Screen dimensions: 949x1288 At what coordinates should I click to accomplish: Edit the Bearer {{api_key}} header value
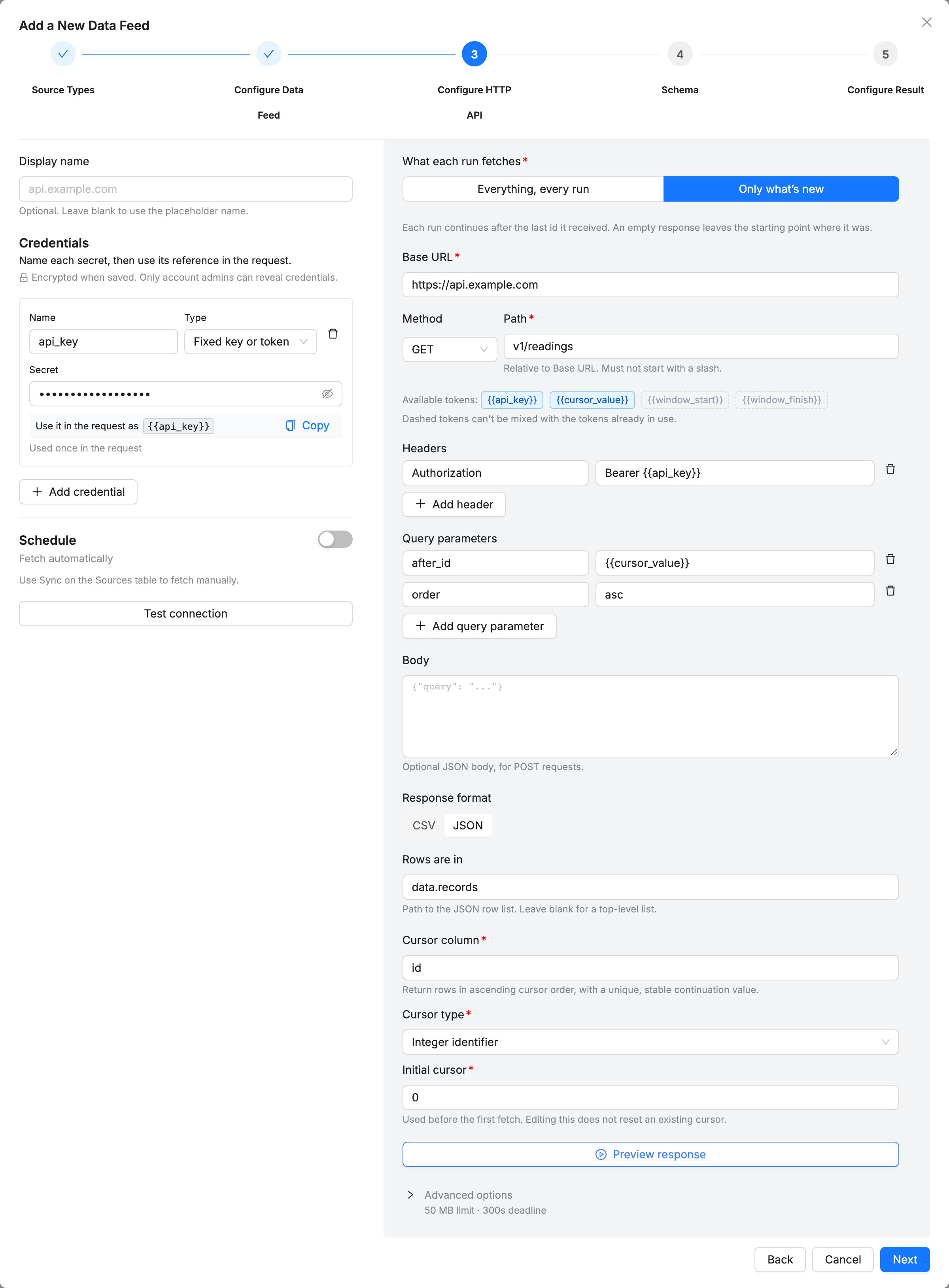pos(735,472)
